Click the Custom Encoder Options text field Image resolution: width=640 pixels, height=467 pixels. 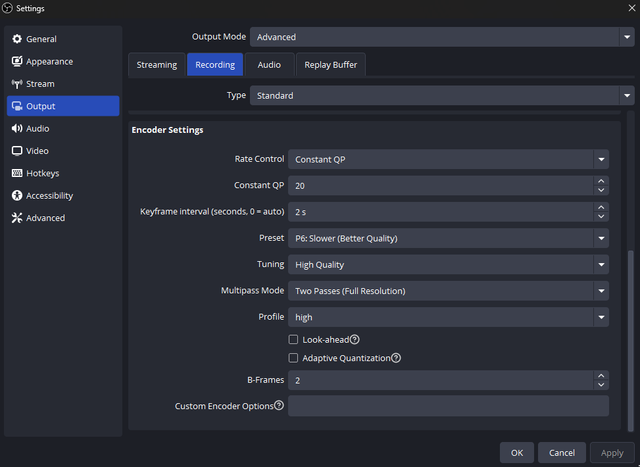[x=448, y=406]
